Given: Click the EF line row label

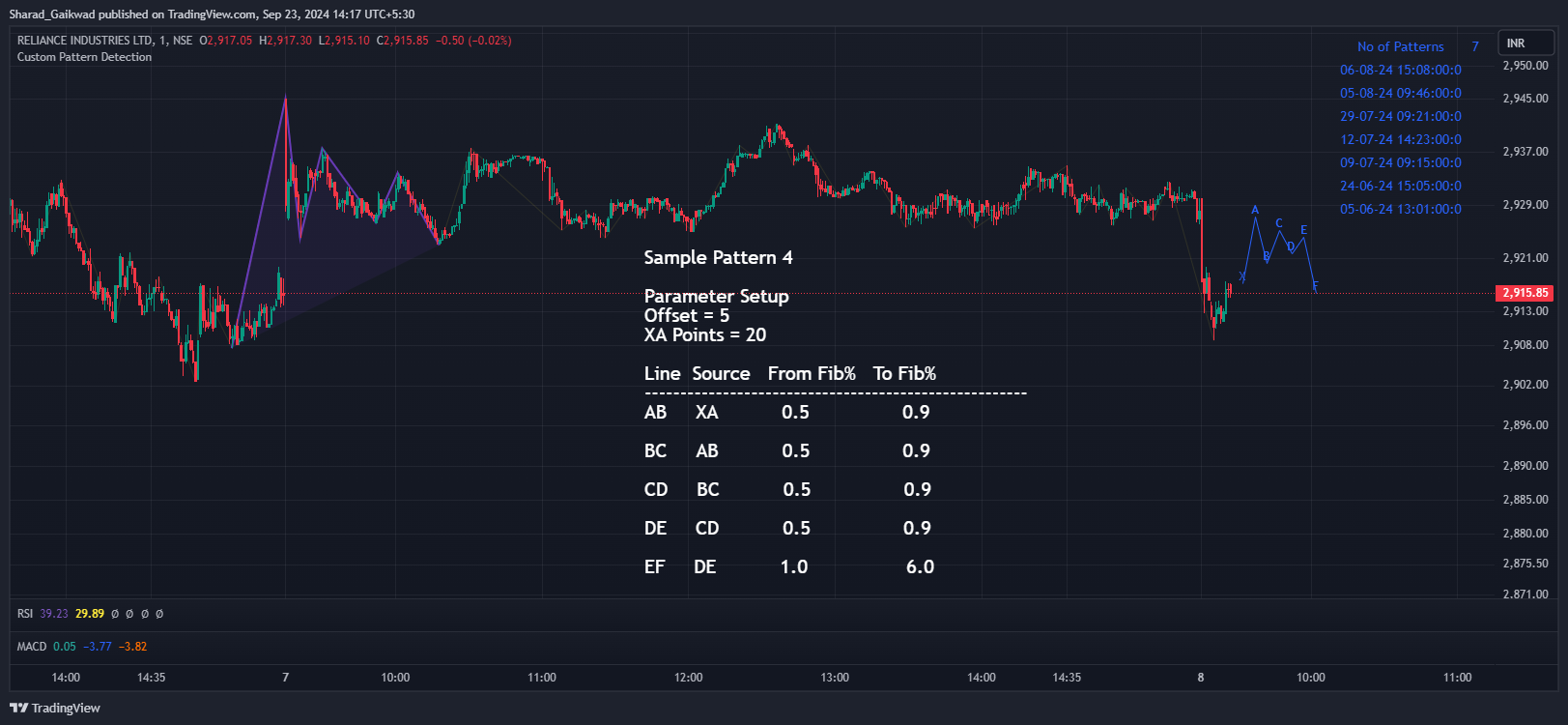Looking at the screenshot, I should (x=655, y=566).
